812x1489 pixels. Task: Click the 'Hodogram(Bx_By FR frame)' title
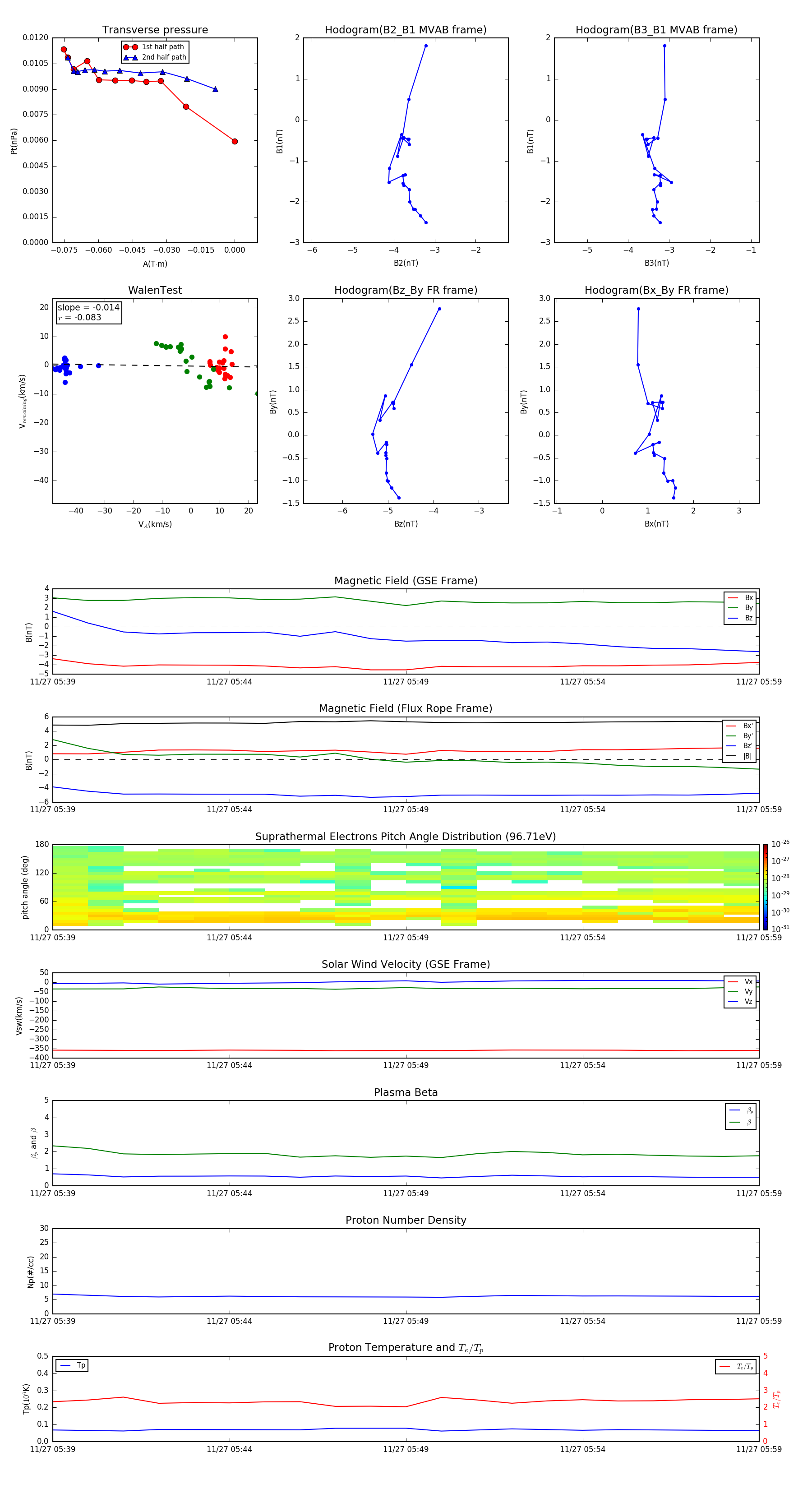click(656, 290)
